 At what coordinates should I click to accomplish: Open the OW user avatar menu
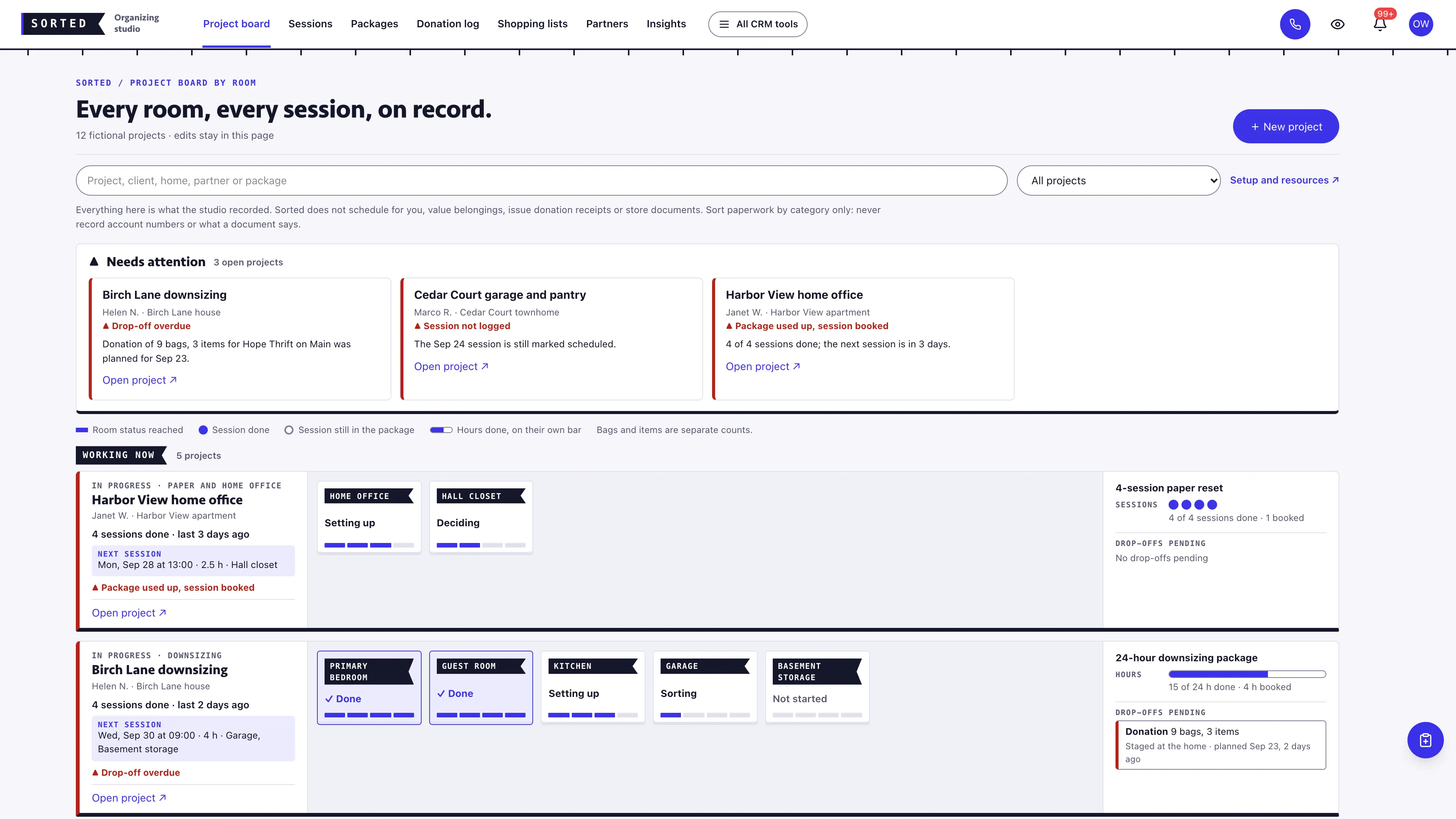pyautogui.click(x=1420, y=24)
